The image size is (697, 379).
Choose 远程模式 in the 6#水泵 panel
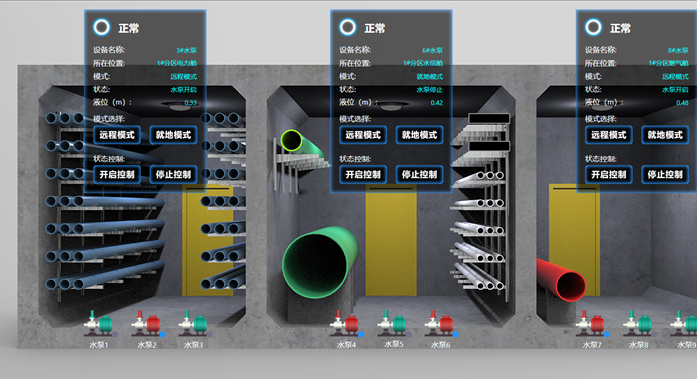coord(363,135)
